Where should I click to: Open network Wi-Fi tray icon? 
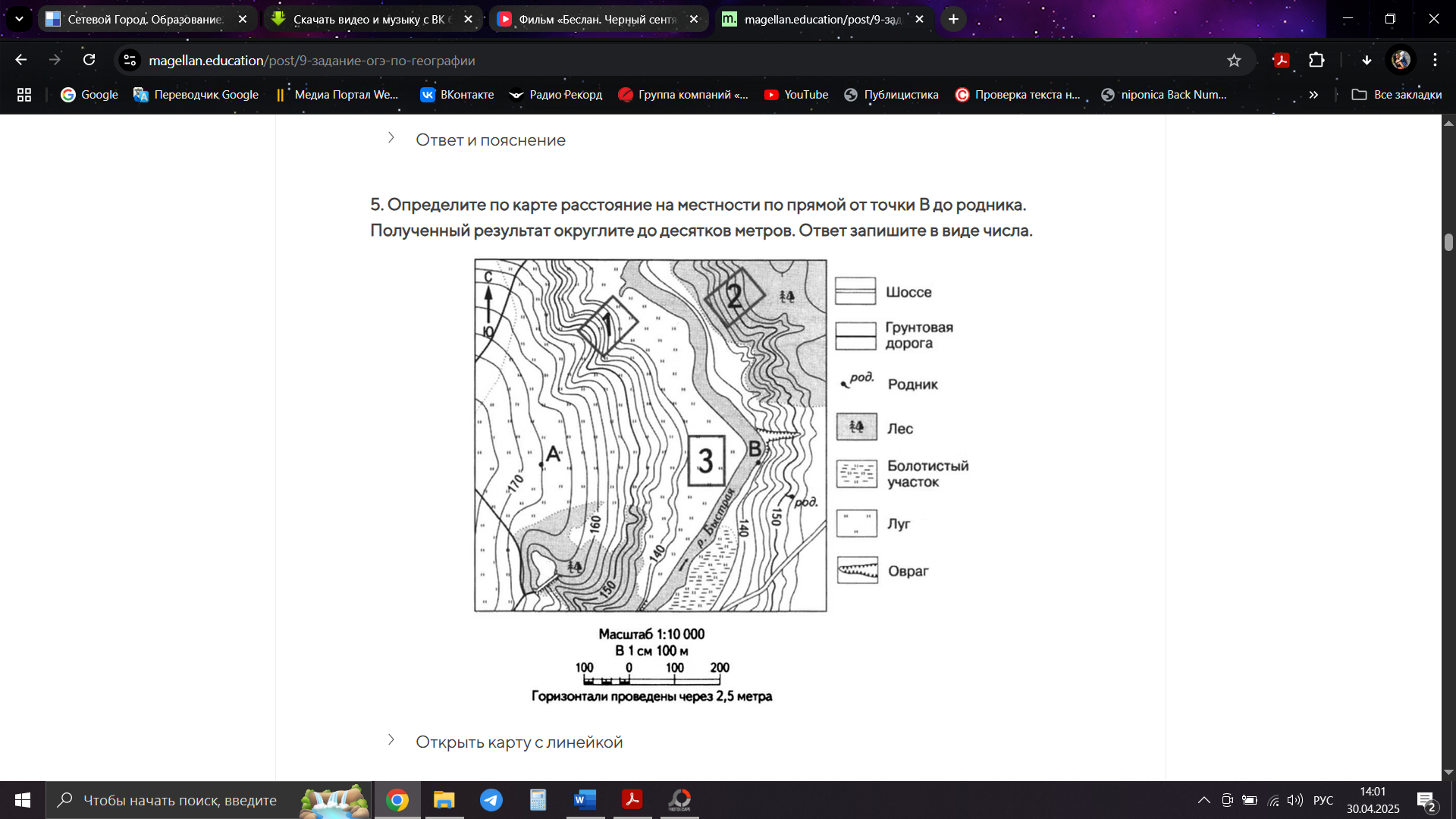(x=1273, y=800)
